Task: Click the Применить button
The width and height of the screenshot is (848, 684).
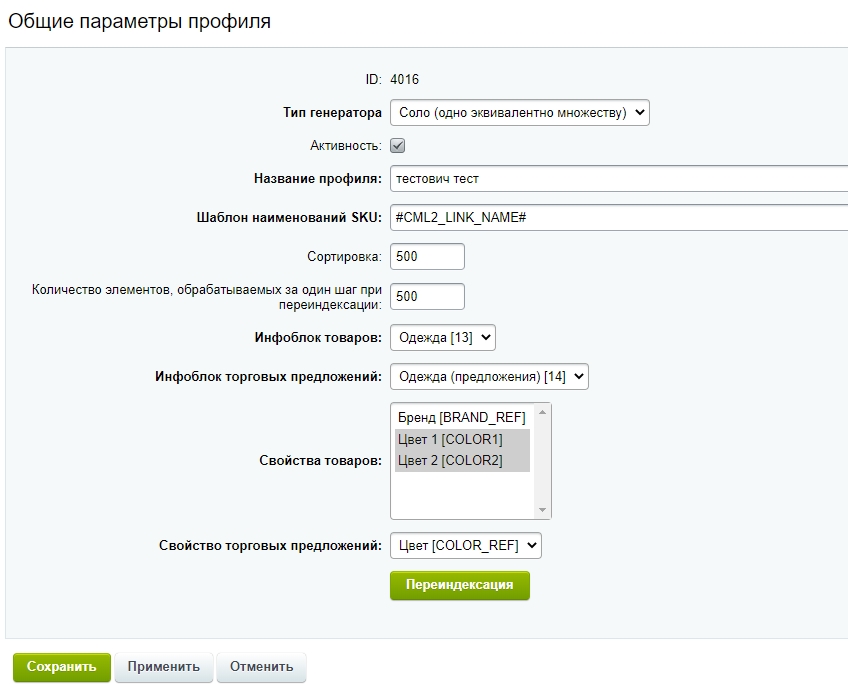Action: pos(163,667)
